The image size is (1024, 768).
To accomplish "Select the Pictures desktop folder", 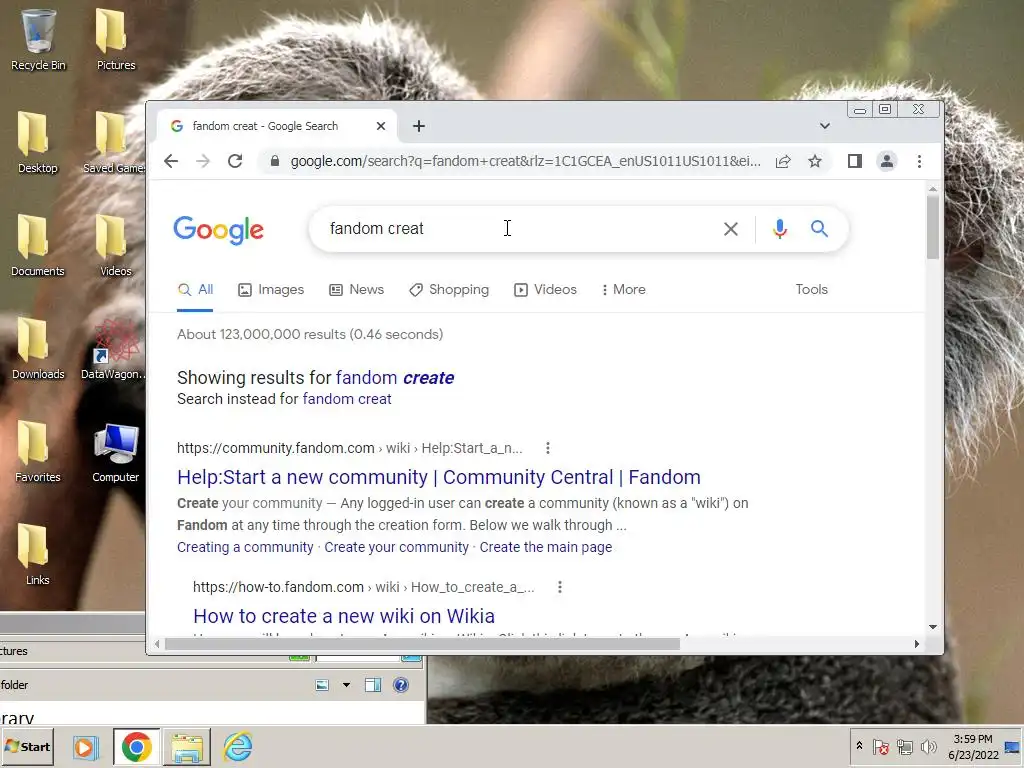I will pos(116,39).
